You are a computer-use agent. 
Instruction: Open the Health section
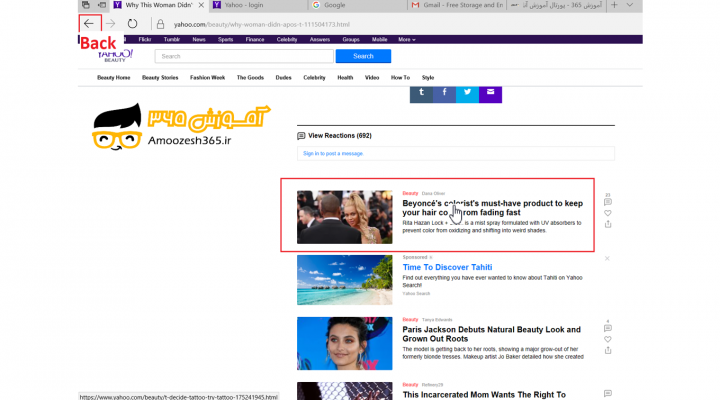point(345,78)
